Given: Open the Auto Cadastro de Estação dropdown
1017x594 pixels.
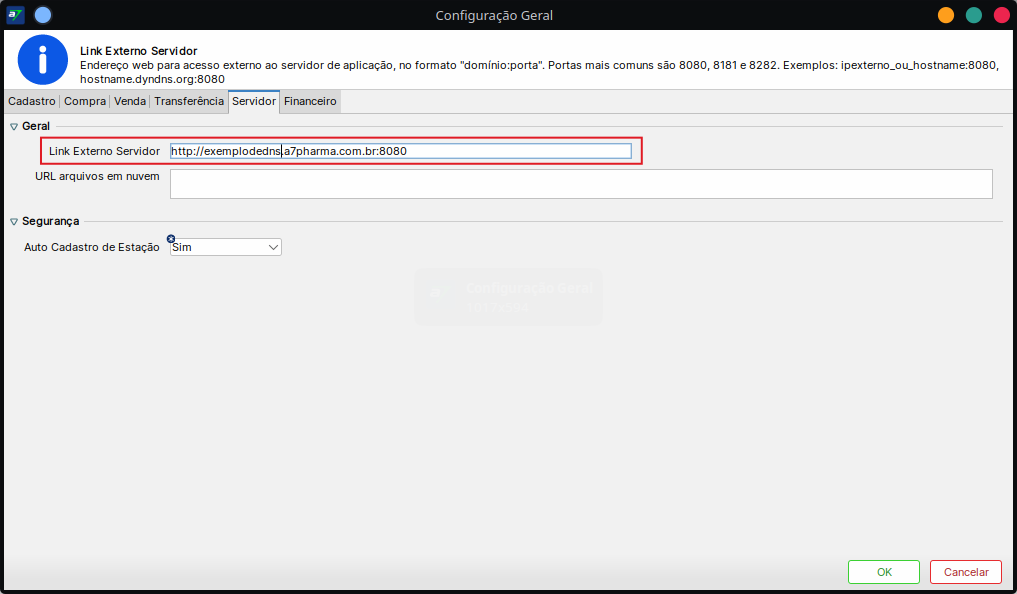Looking at the screenshot, I should pyautogui.click(x=270, y=246).
